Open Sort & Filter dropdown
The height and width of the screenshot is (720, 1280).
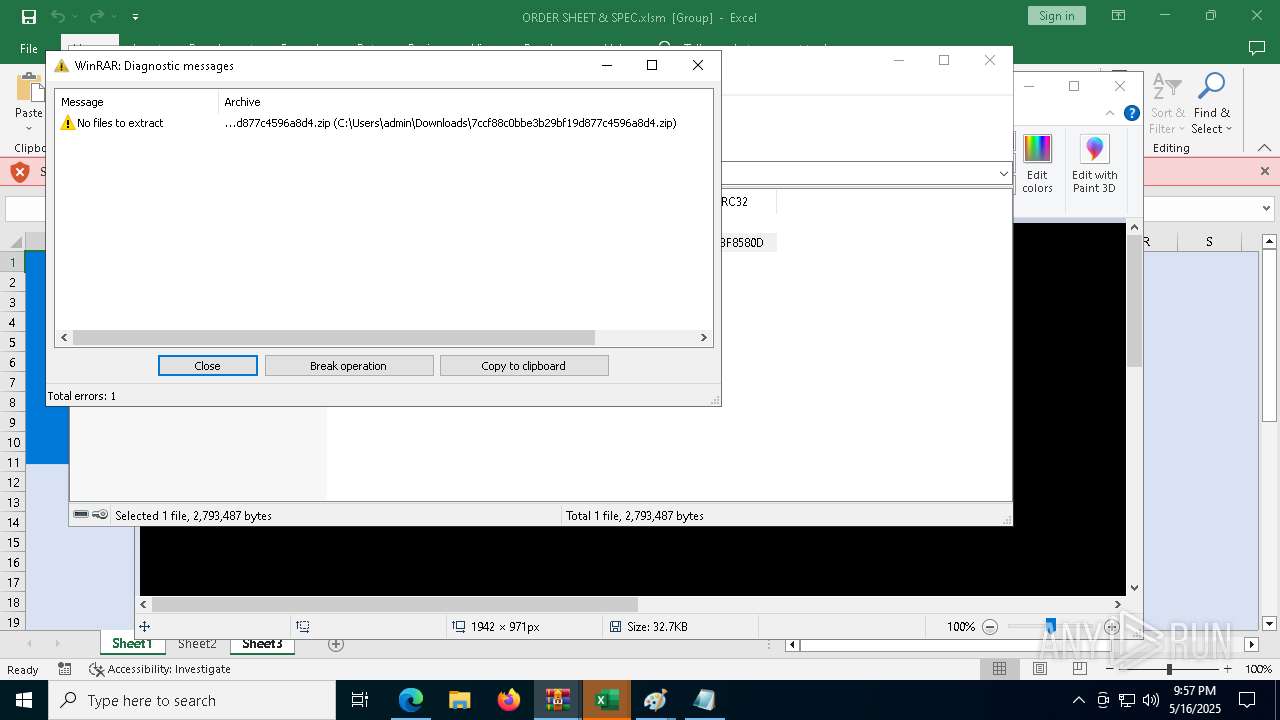1167,103
